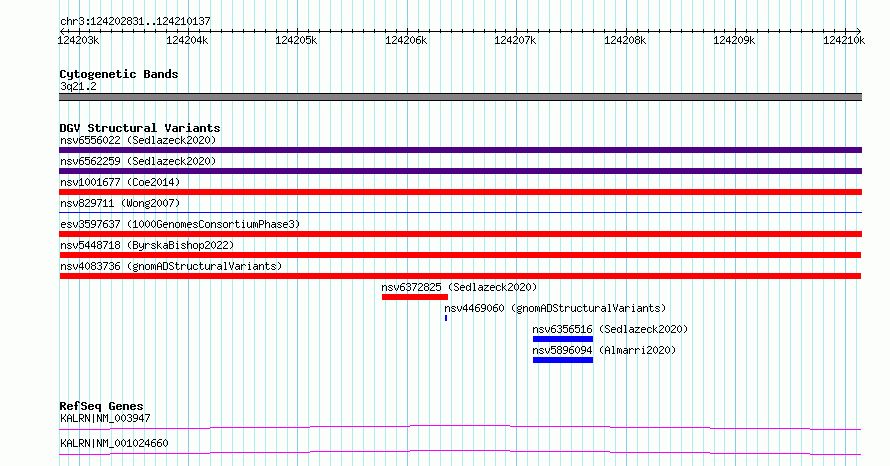890x466 pixels.
Task: Click the nsv6562259 (Sedlazeck2020) label
Action: pyautogui.click(x=138, y=161)
